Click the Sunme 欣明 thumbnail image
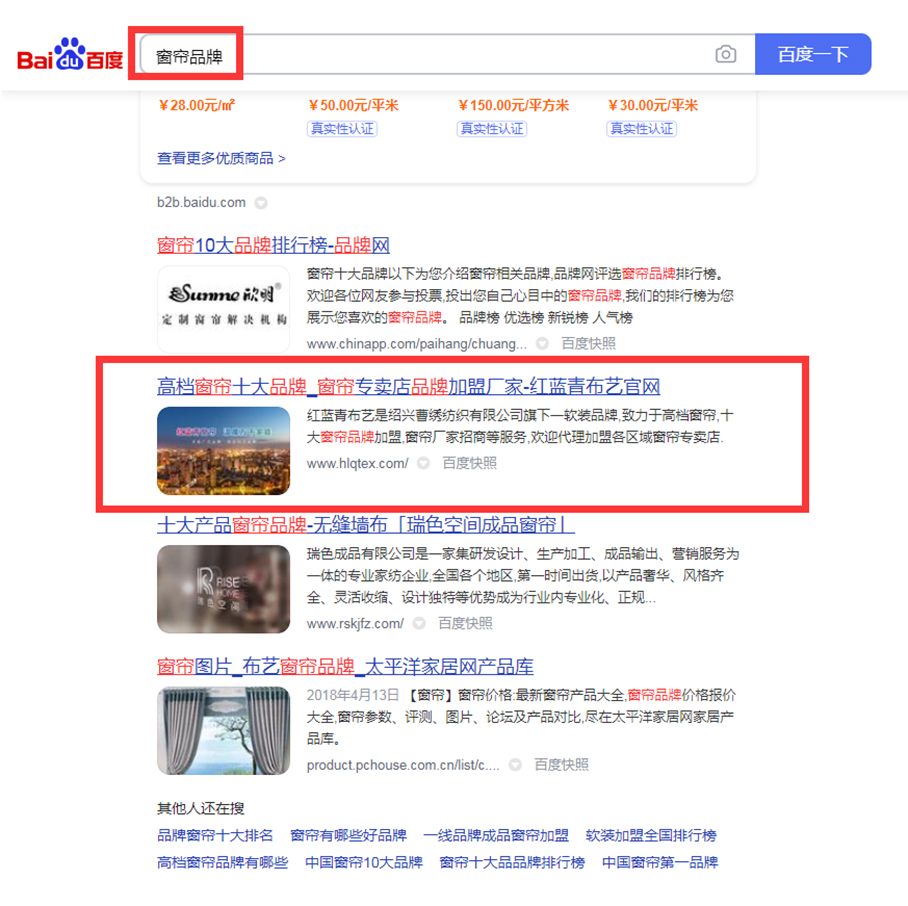 click(224, 309)
